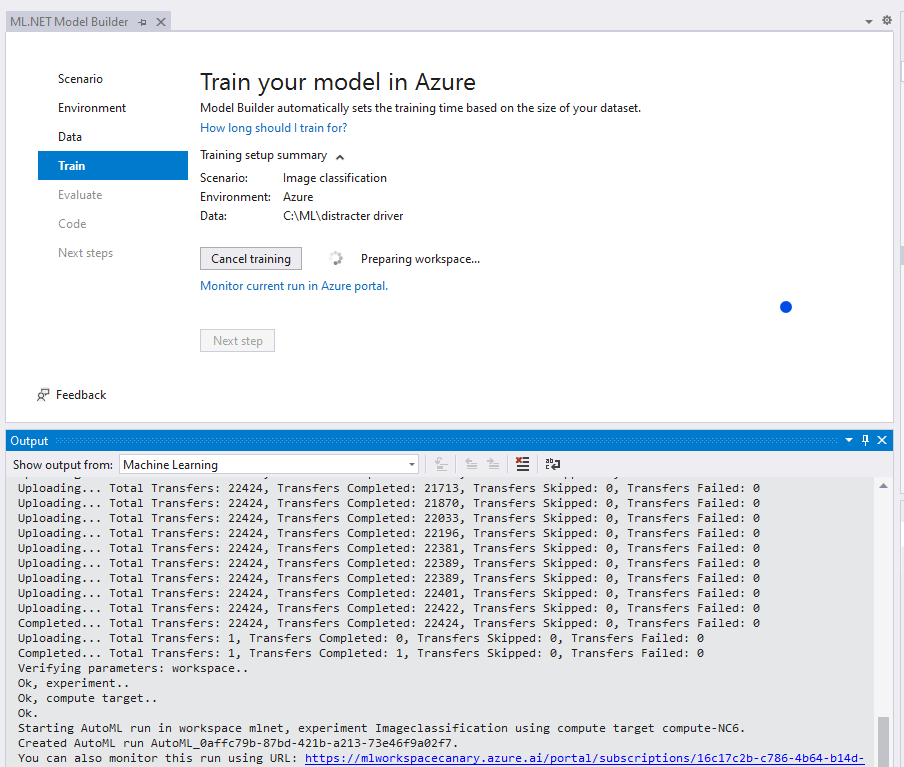Open the Show output from dropdown
This screenshot has width=904, height=767.
269,464
